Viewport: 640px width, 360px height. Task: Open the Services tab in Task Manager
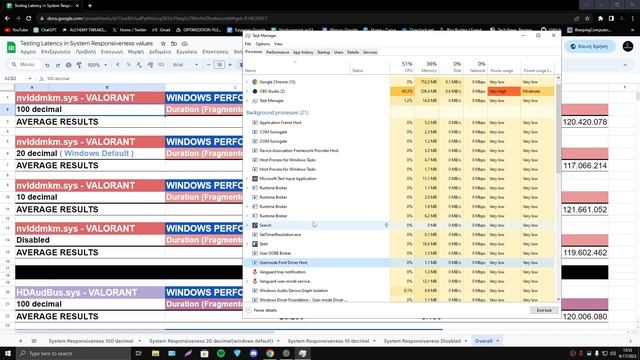click(x=370, y=52)
